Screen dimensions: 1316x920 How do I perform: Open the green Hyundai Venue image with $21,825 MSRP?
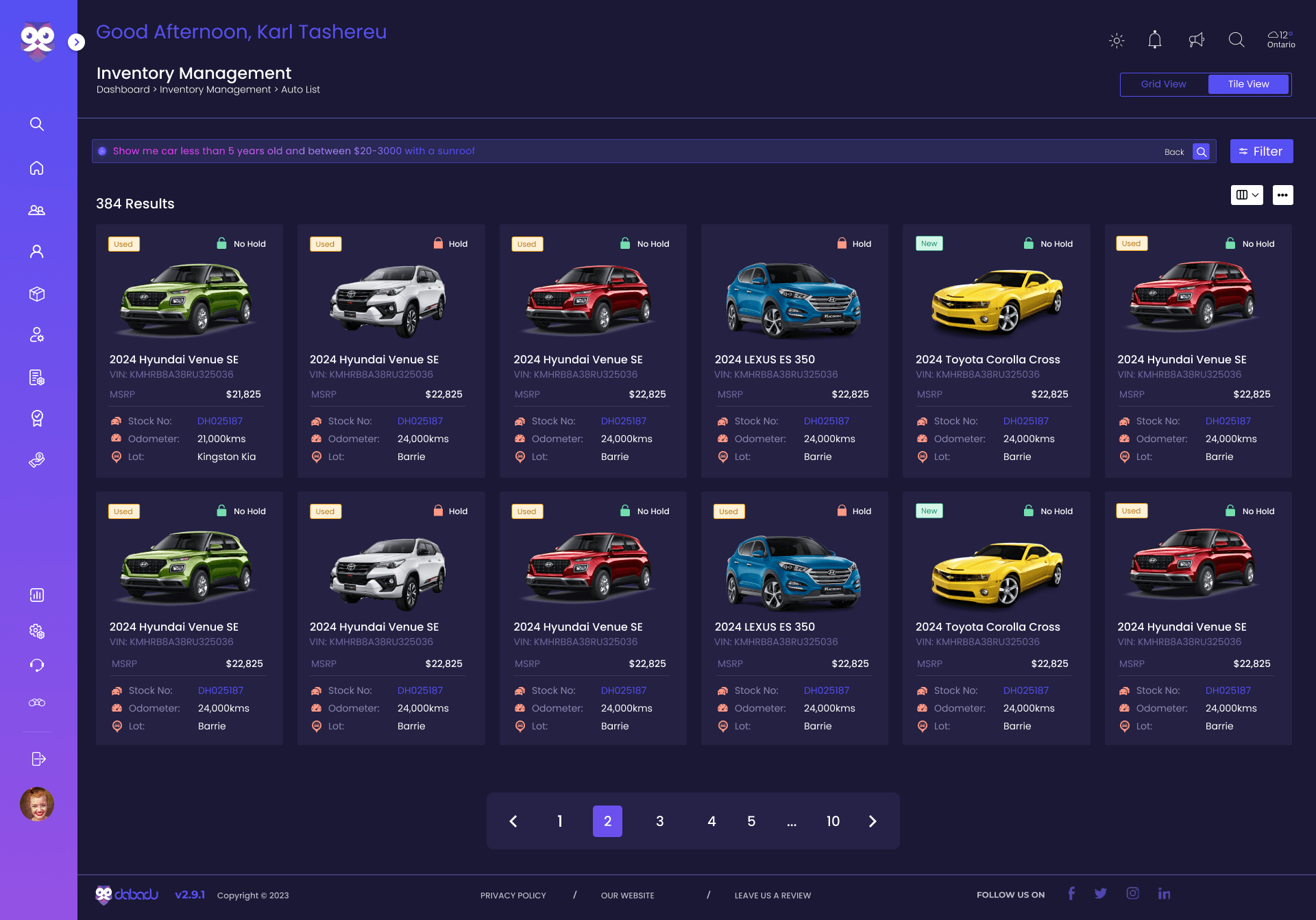point(186,300)
